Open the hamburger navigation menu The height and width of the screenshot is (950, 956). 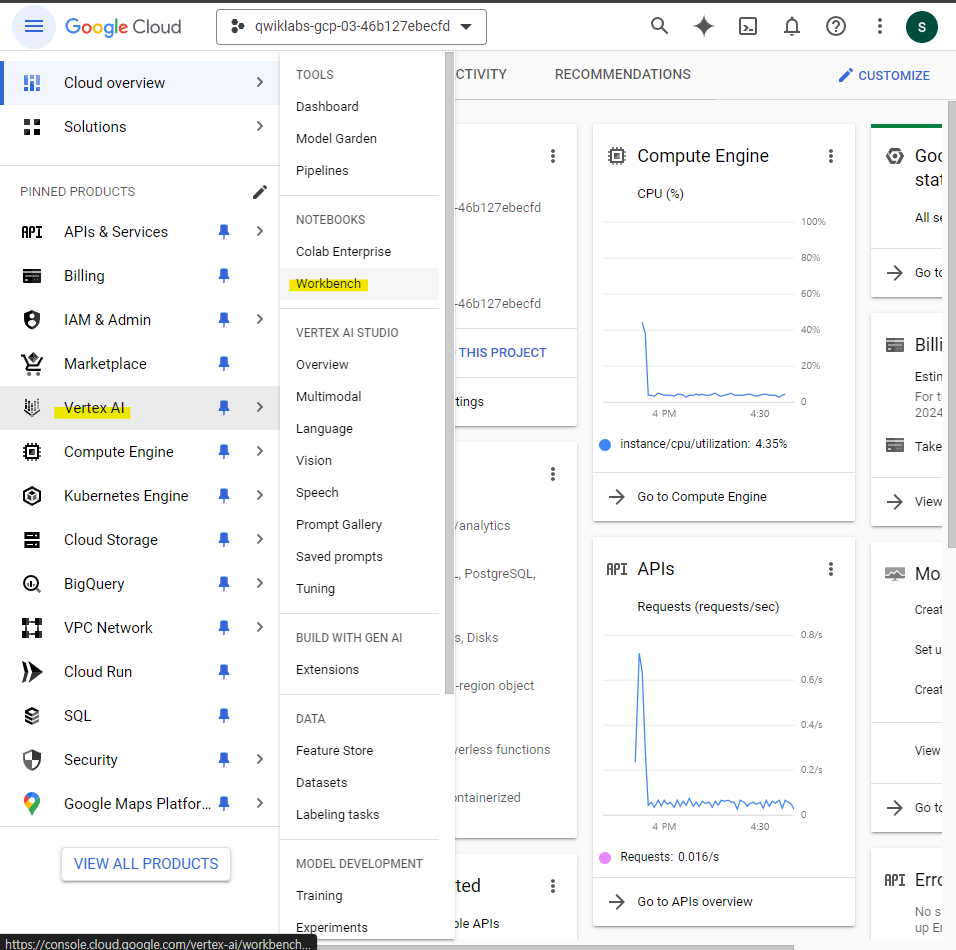pyautogui.click(x=34, y=26)
